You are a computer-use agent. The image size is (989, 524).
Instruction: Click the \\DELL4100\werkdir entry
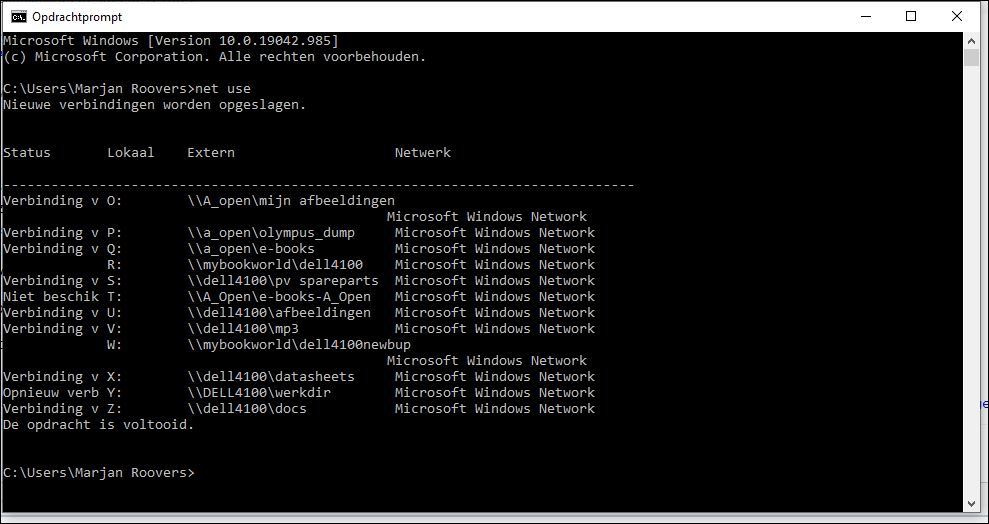tap(259, 393)
